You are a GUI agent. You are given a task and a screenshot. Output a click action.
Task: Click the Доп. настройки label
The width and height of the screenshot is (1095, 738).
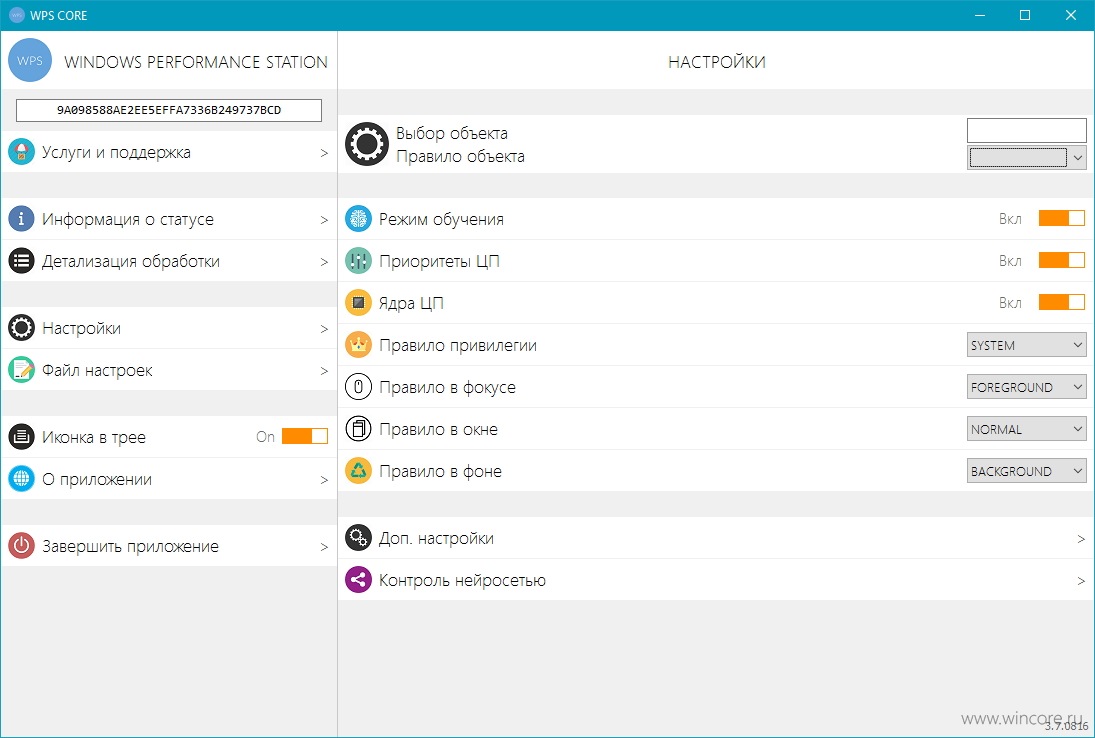436,538
